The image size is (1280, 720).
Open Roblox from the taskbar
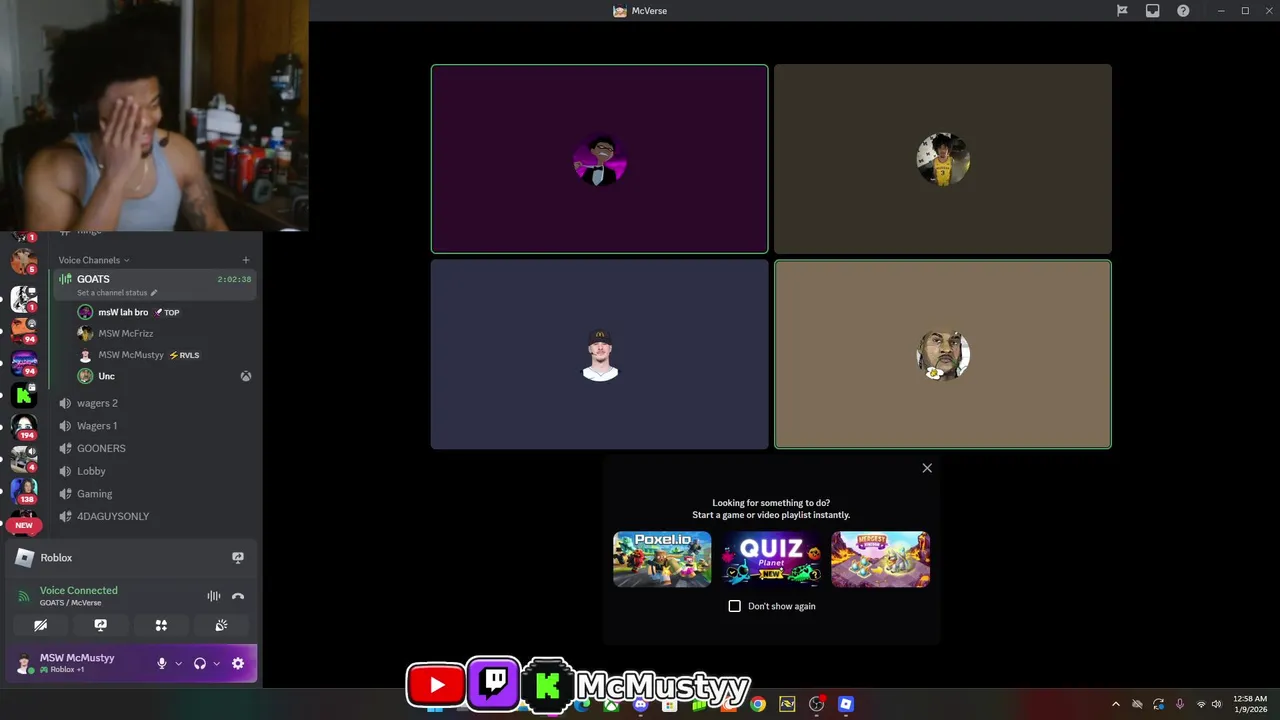pyautogui.click(x=846, y=704)
